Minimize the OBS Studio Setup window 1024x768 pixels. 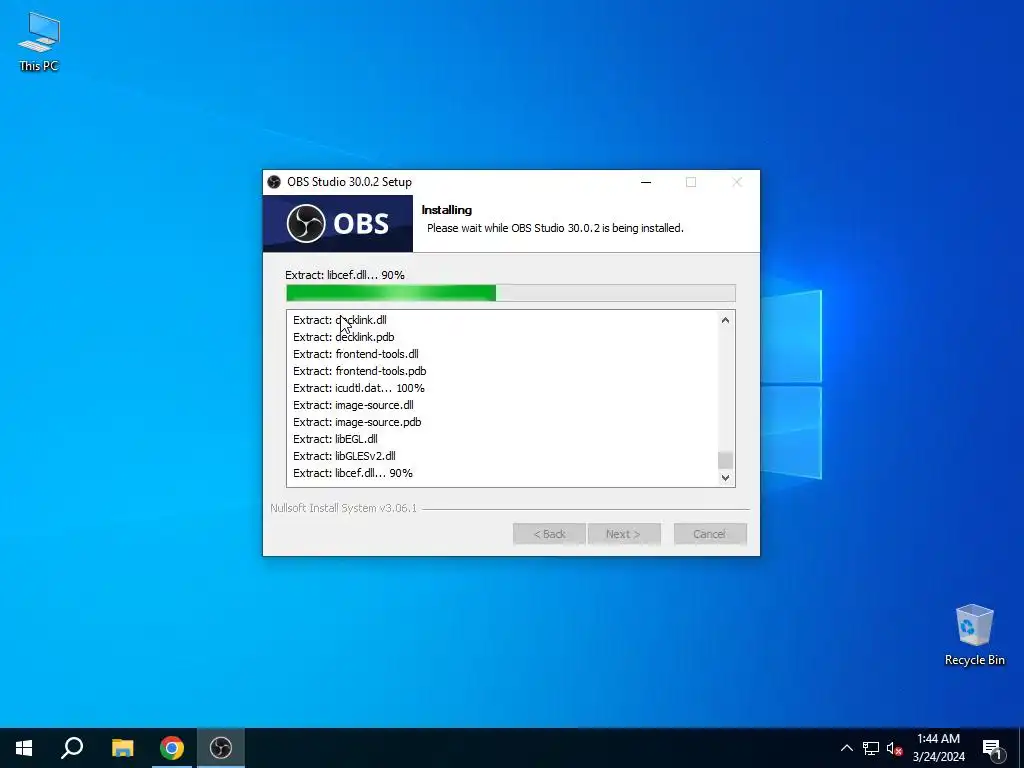coord(646,182)
